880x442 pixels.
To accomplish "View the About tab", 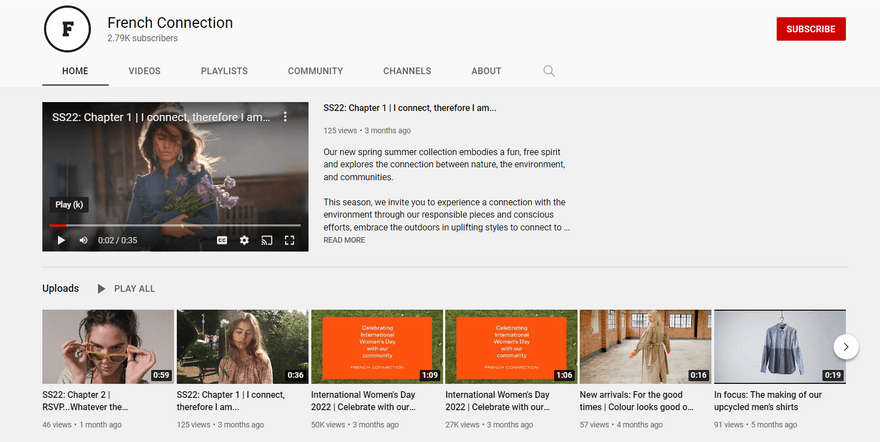I will (486, 71).
